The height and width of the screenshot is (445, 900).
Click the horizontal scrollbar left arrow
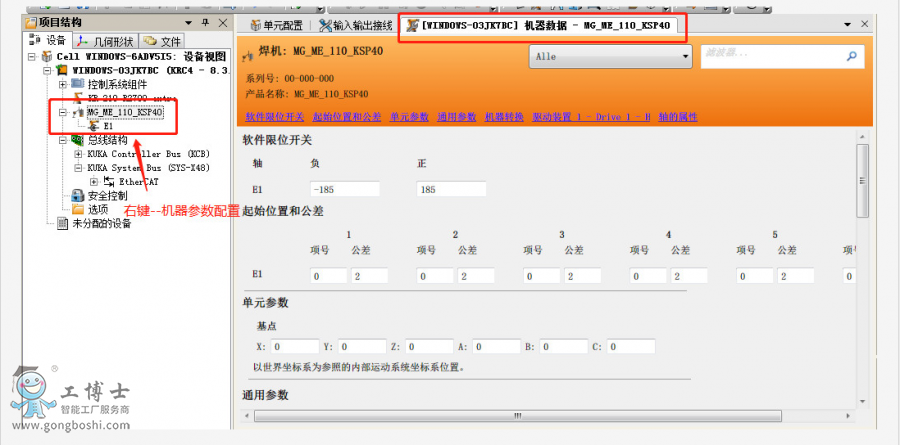pyautogui.click(x=248, y=415)
